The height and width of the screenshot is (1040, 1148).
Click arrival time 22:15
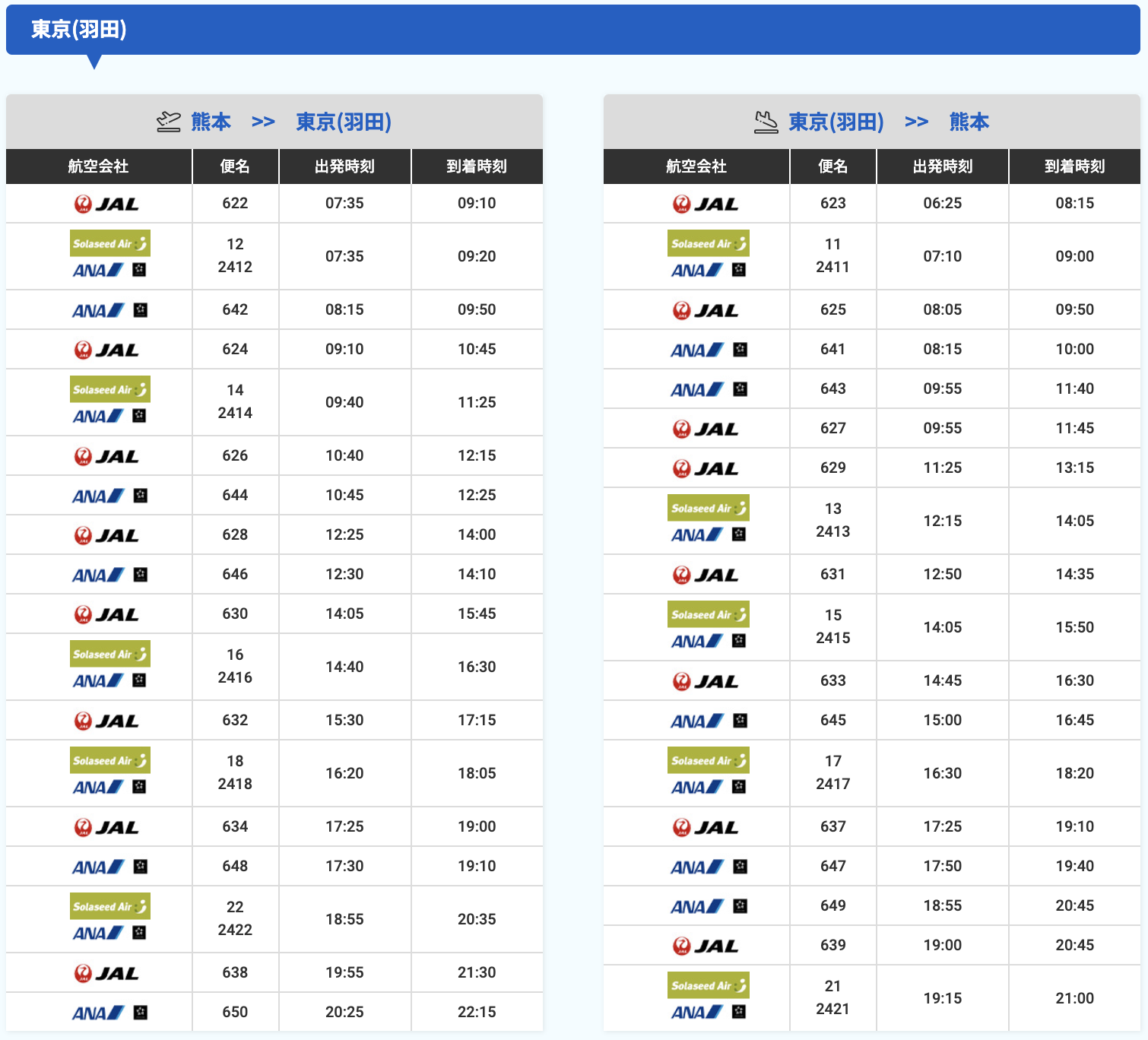(x=477, y=1012)
